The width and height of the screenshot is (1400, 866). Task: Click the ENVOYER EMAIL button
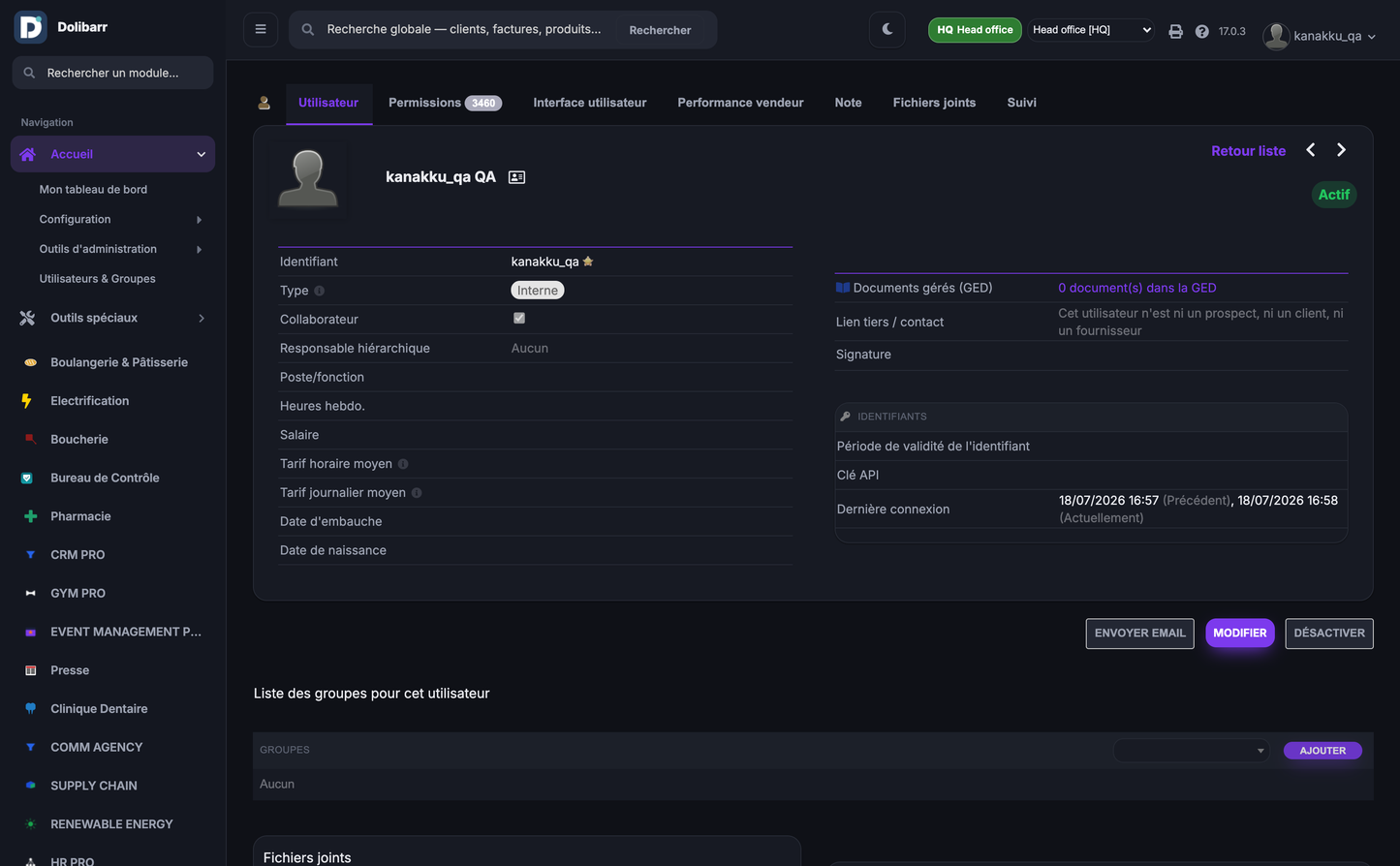click(1139, 634)
